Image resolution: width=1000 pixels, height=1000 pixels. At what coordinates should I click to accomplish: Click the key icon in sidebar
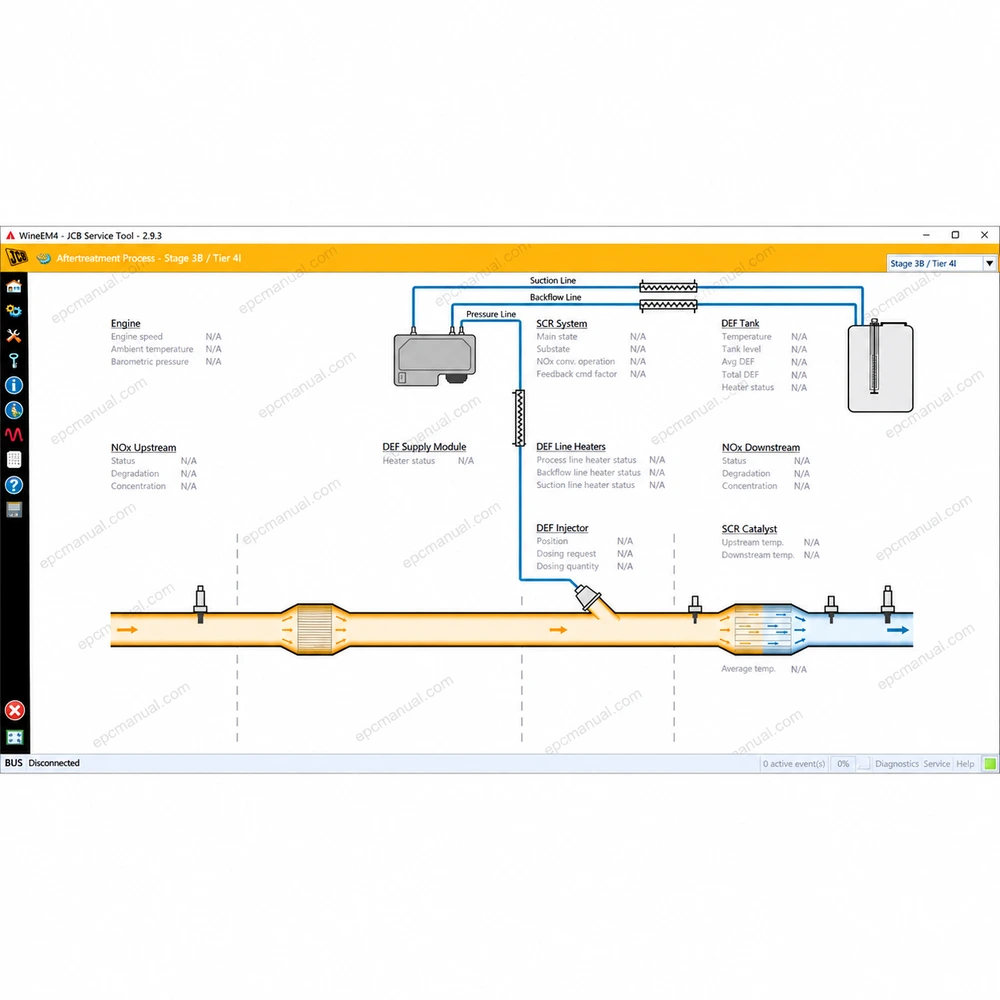pyautogui.click(x=14, y=360)
